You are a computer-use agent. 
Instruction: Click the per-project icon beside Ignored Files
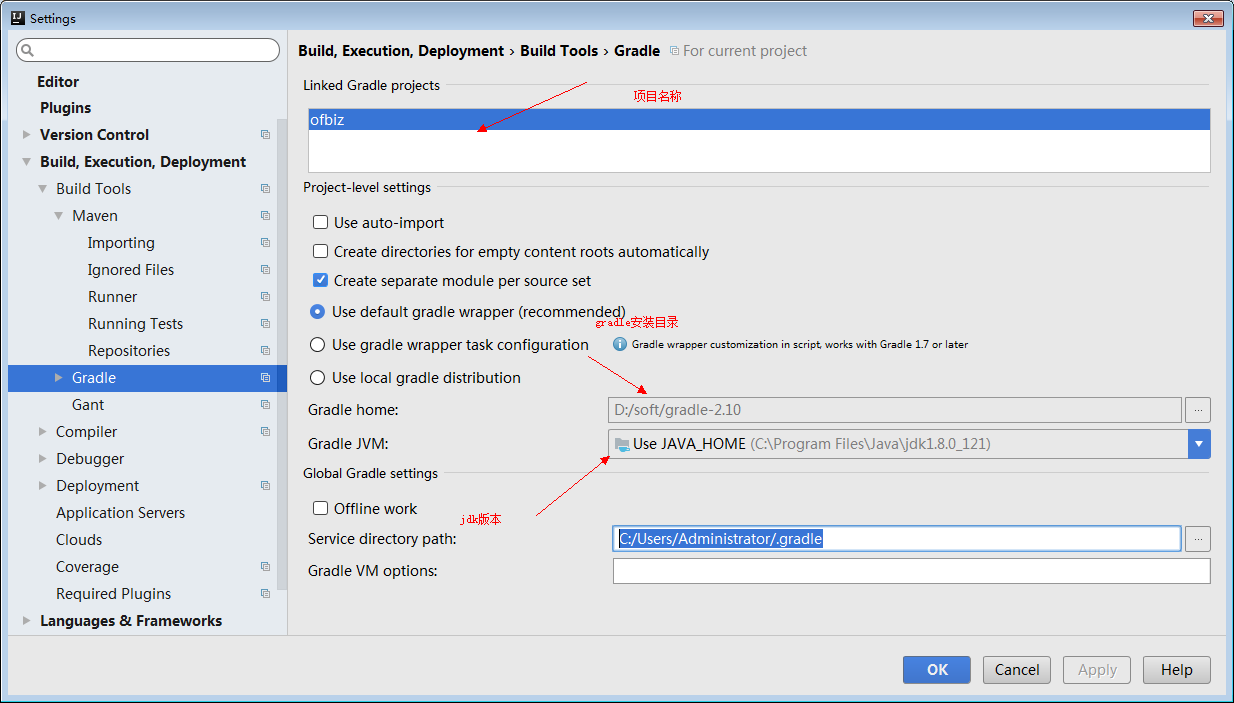point(265,270)
